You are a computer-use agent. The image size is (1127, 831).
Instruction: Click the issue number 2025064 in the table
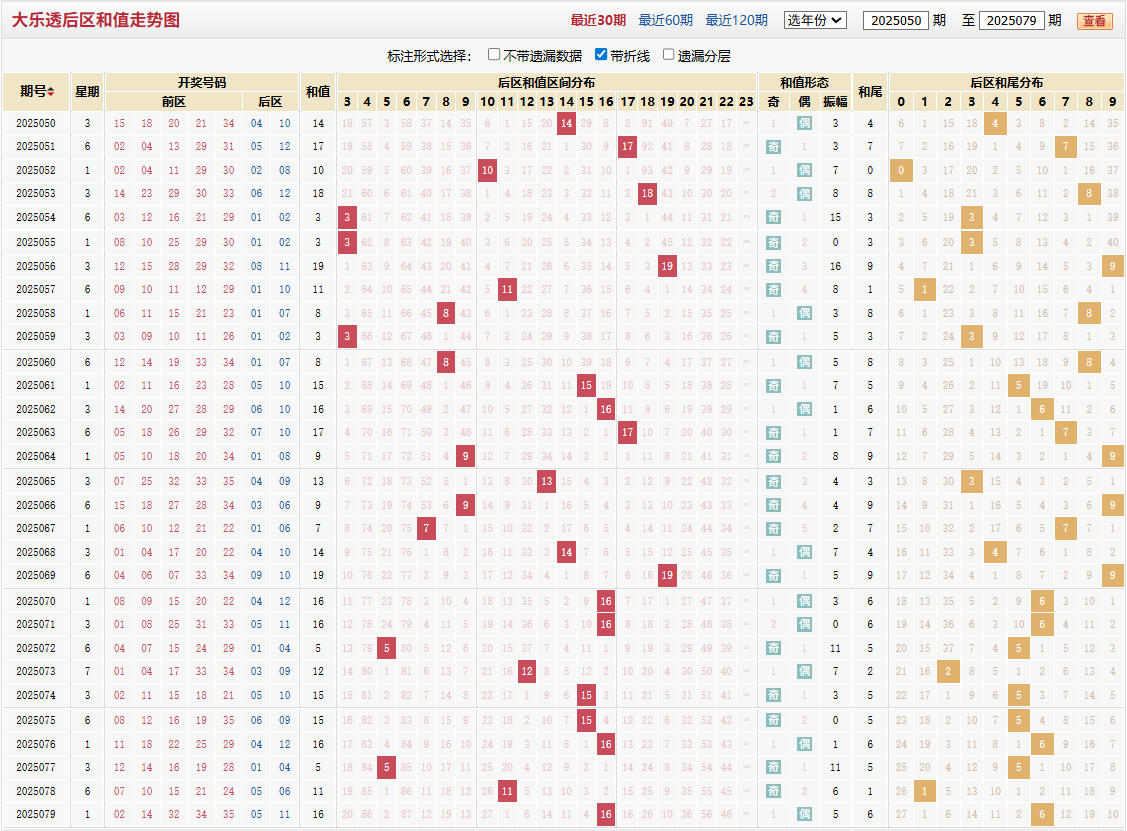pyautogui.click(x=36, y=456)
